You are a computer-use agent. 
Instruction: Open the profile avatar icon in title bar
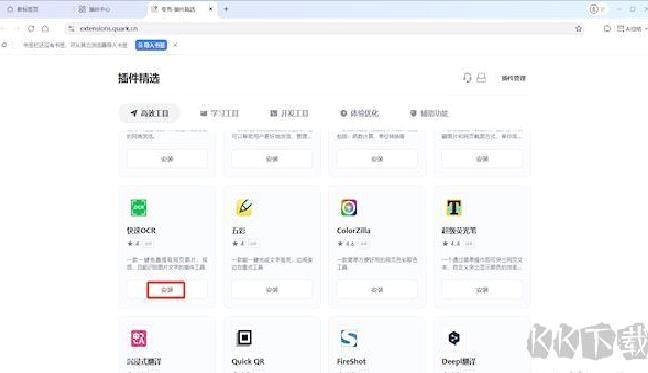[x=594, y=9]
